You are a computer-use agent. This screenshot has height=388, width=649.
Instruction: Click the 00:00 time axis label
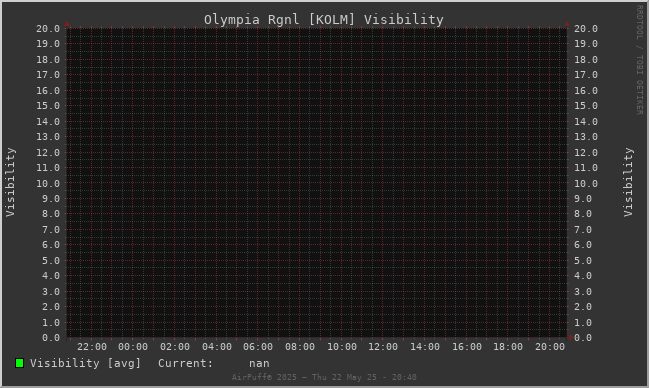tap(133, 347)
